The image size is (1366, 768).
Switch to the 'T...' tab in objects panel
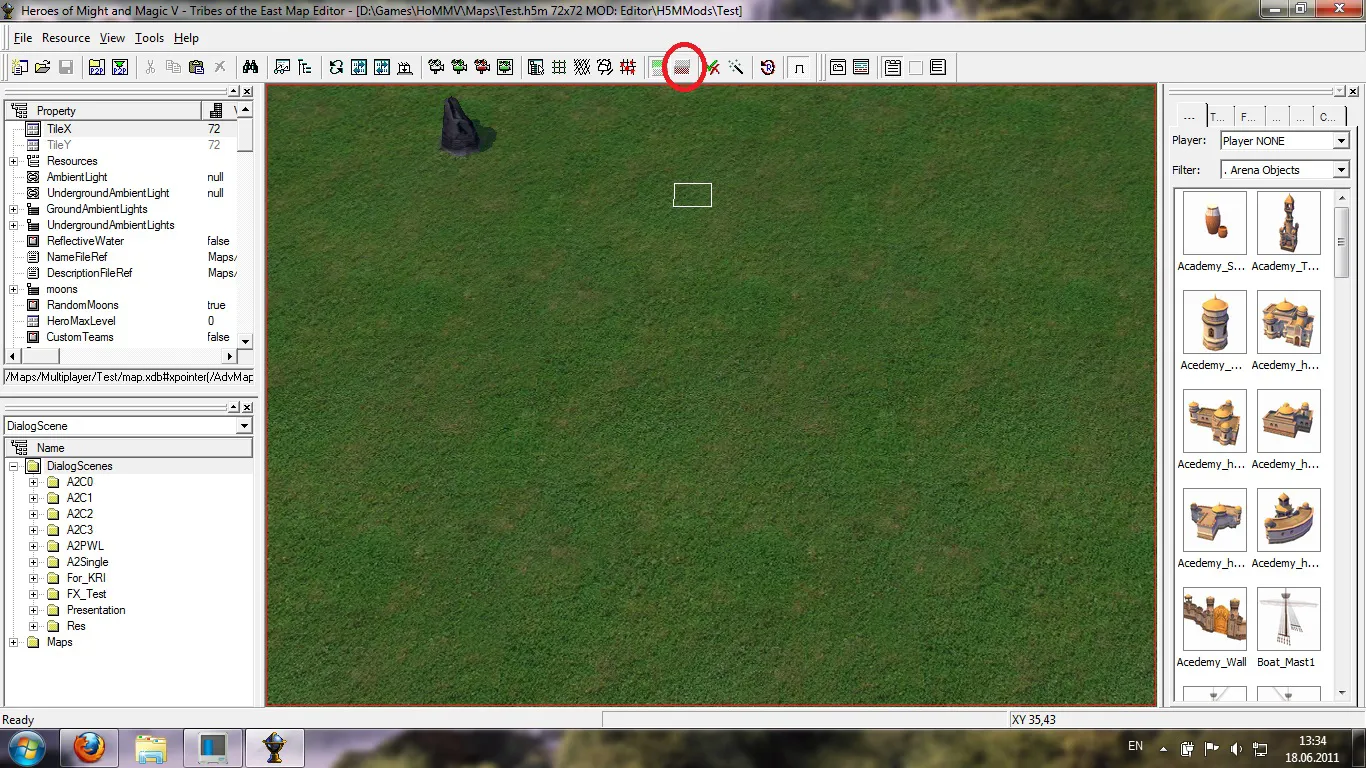click(x=1218, y=116)
